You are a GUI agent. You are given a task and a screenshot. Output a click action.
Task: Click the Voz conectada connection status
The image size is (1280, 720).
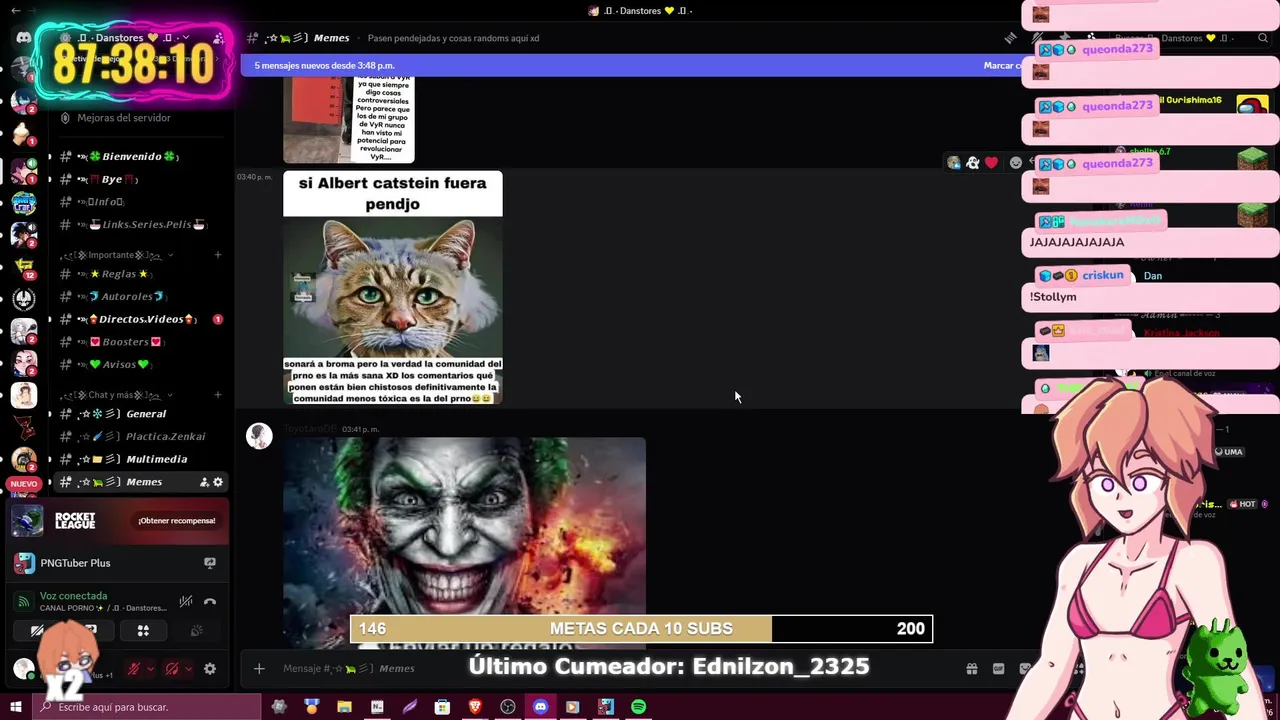74,596
